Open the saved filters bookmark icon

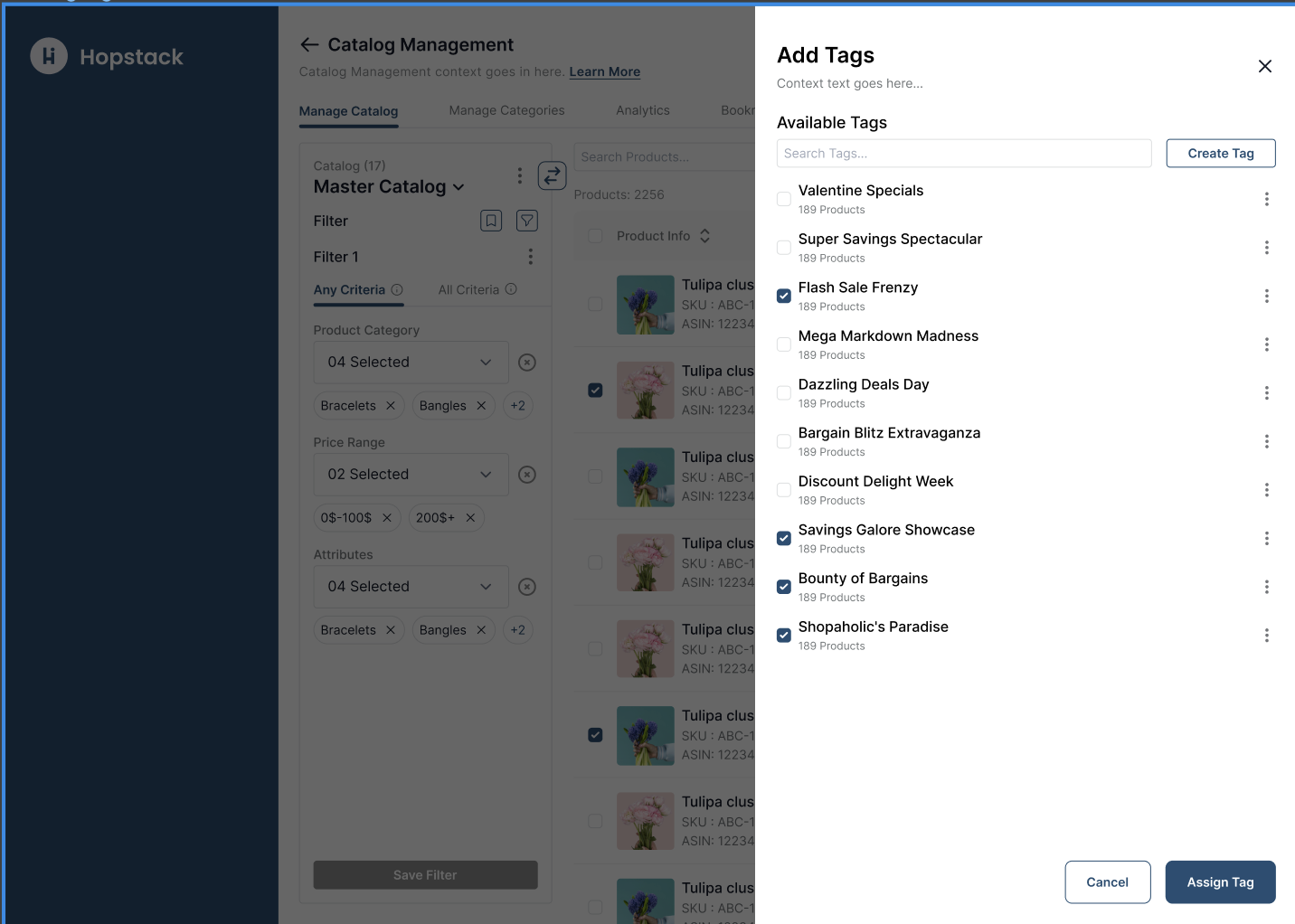491,221
